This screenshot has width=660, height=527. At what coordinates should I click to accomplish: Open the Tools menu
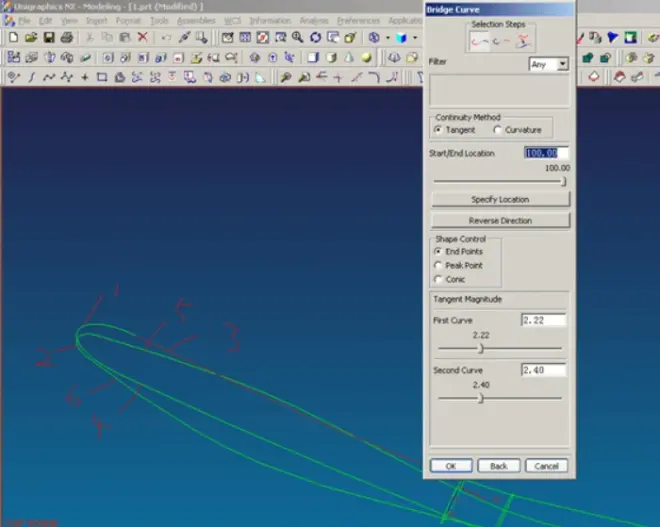pos(159,21)
